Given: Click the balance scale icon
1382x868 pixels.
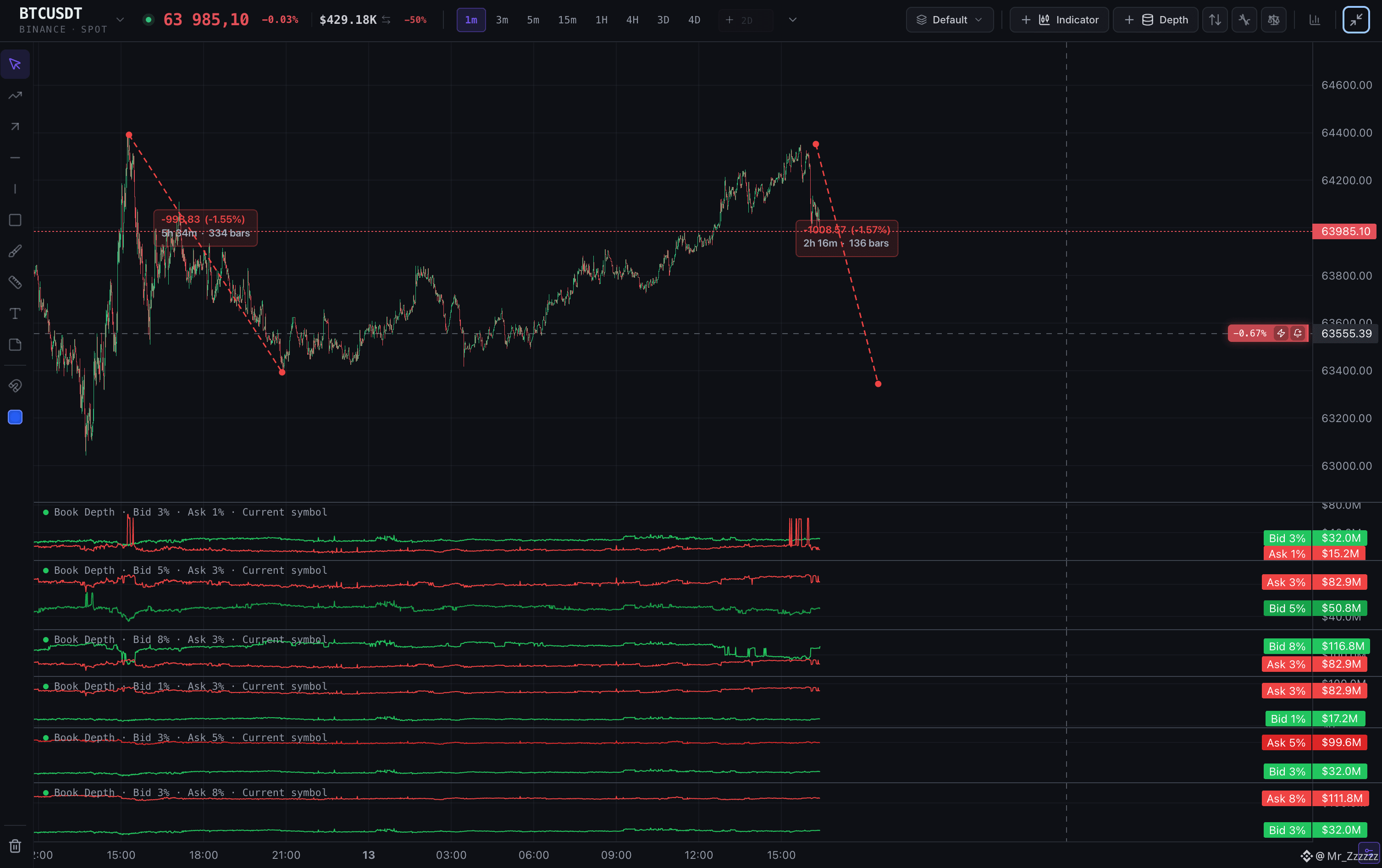Looking at the screenshot, I should pyautogui.click(x=1273, y=20).
